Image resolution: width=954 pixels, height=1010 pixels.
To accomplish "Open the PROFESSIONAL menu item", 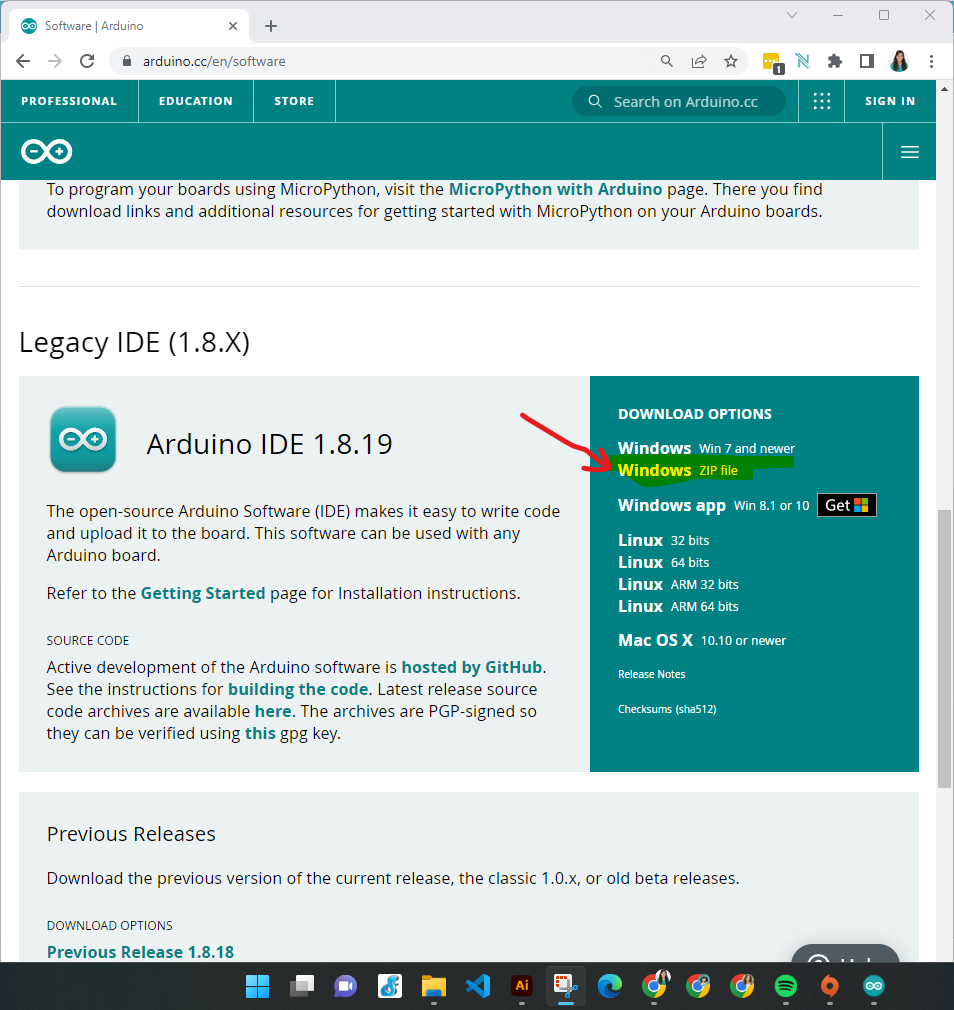I will click(x=70, y=101).
